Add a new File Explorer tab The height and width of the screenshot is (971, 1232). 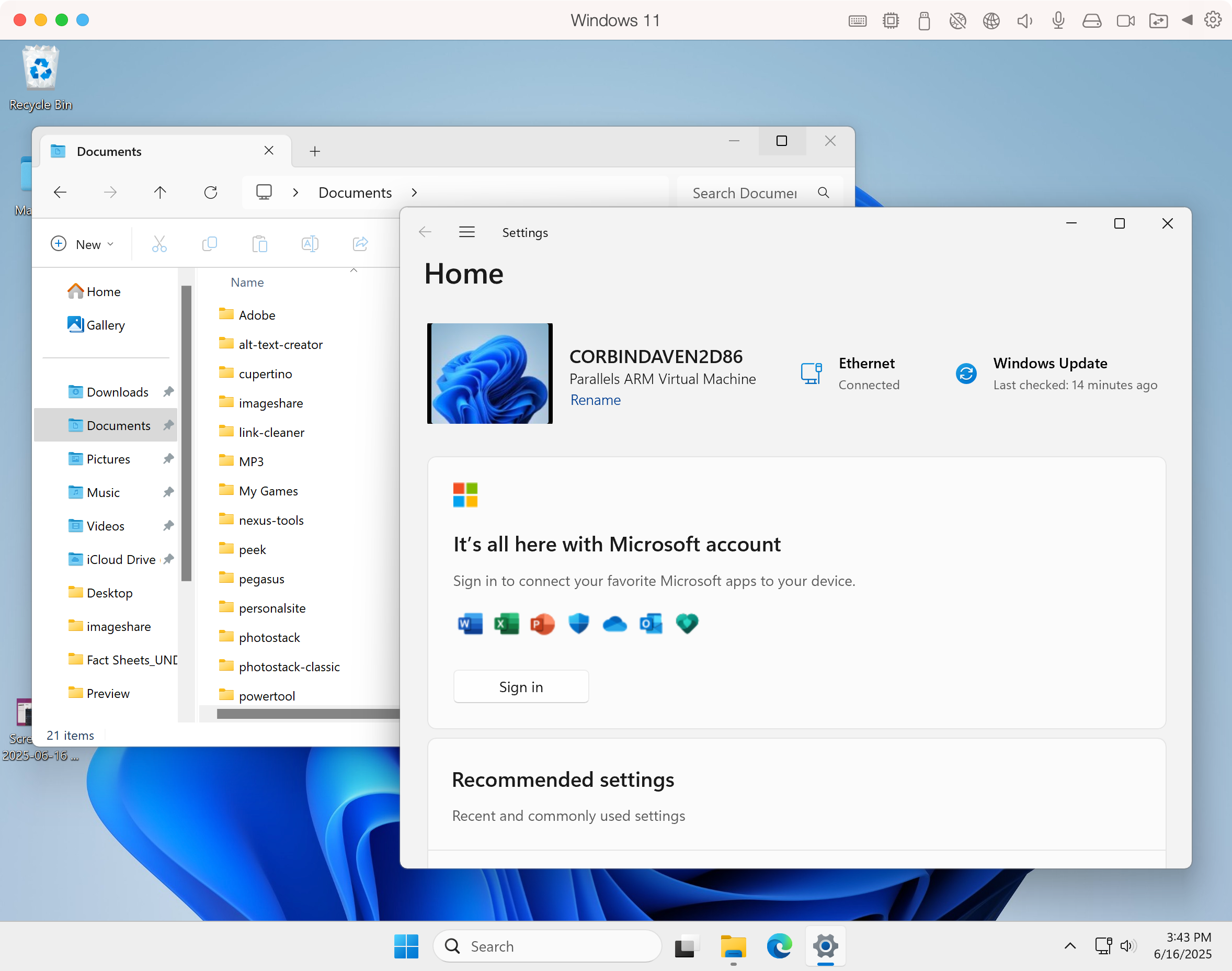[315, 151]
